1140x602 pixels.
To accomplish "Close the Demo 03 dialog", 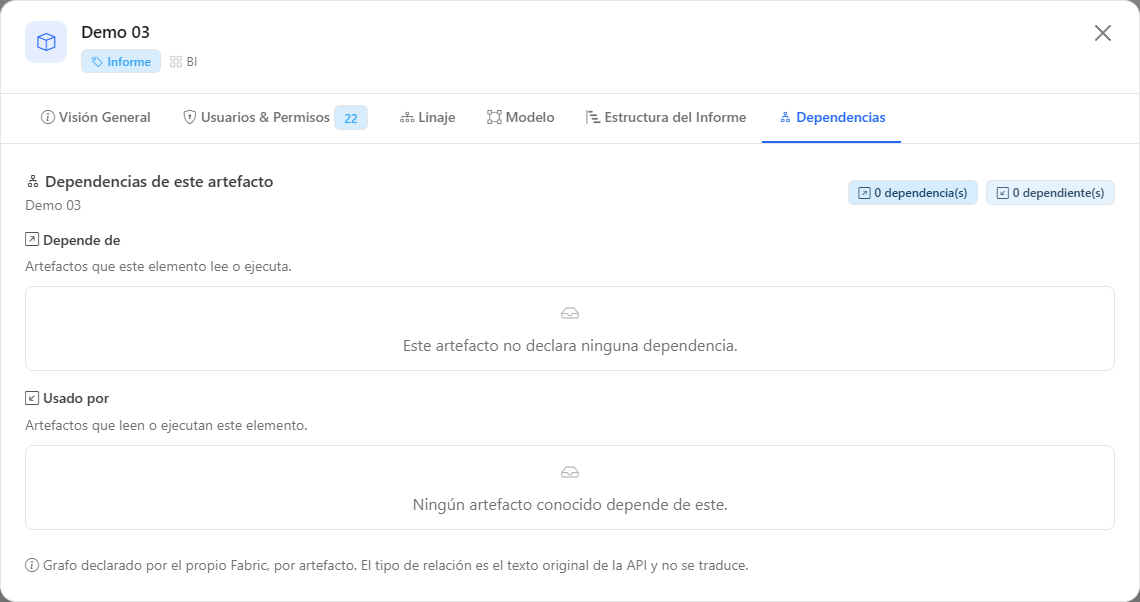I will tap(1102, 33).
